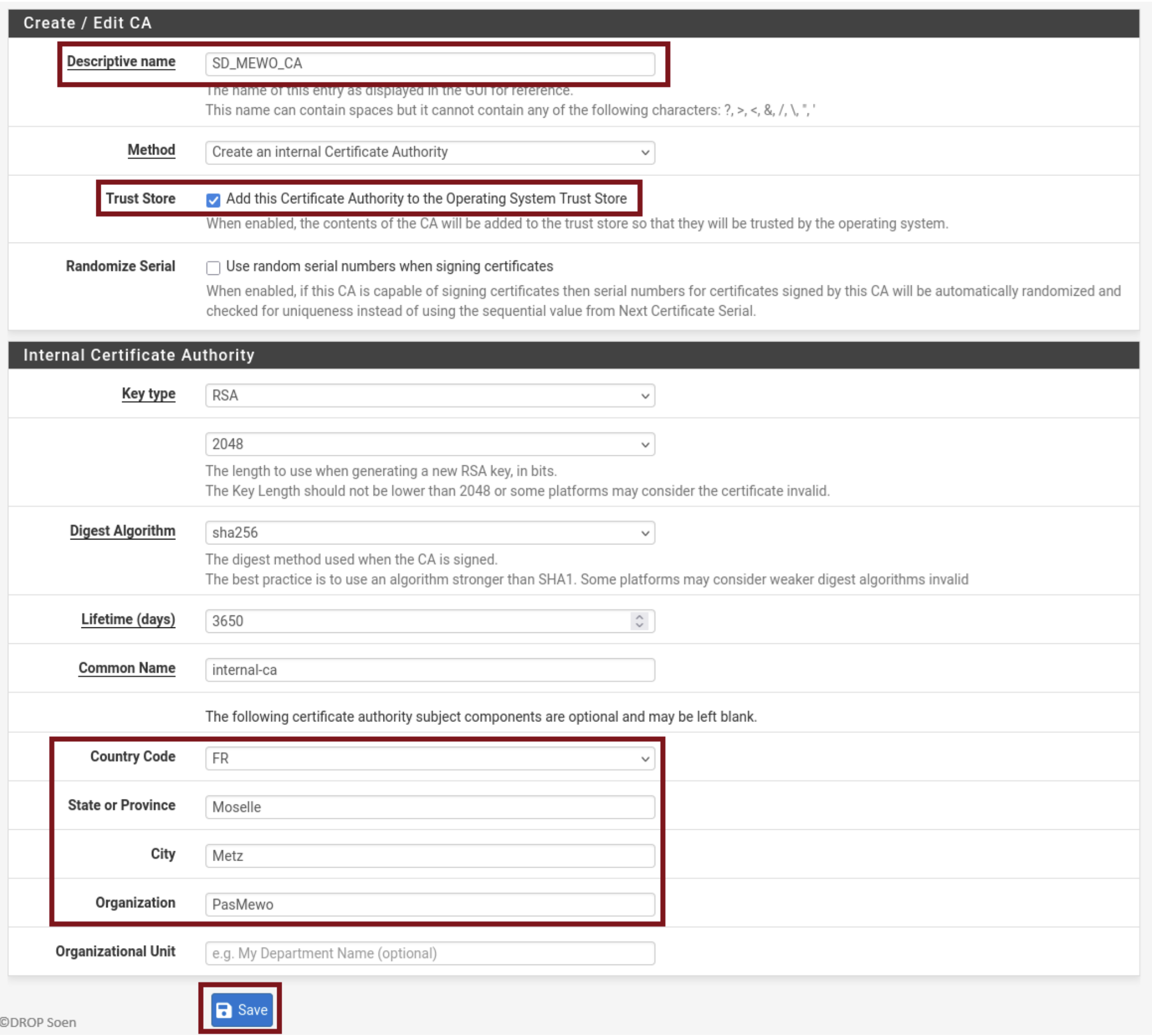Click the Common Name input field

click(429, 670)
